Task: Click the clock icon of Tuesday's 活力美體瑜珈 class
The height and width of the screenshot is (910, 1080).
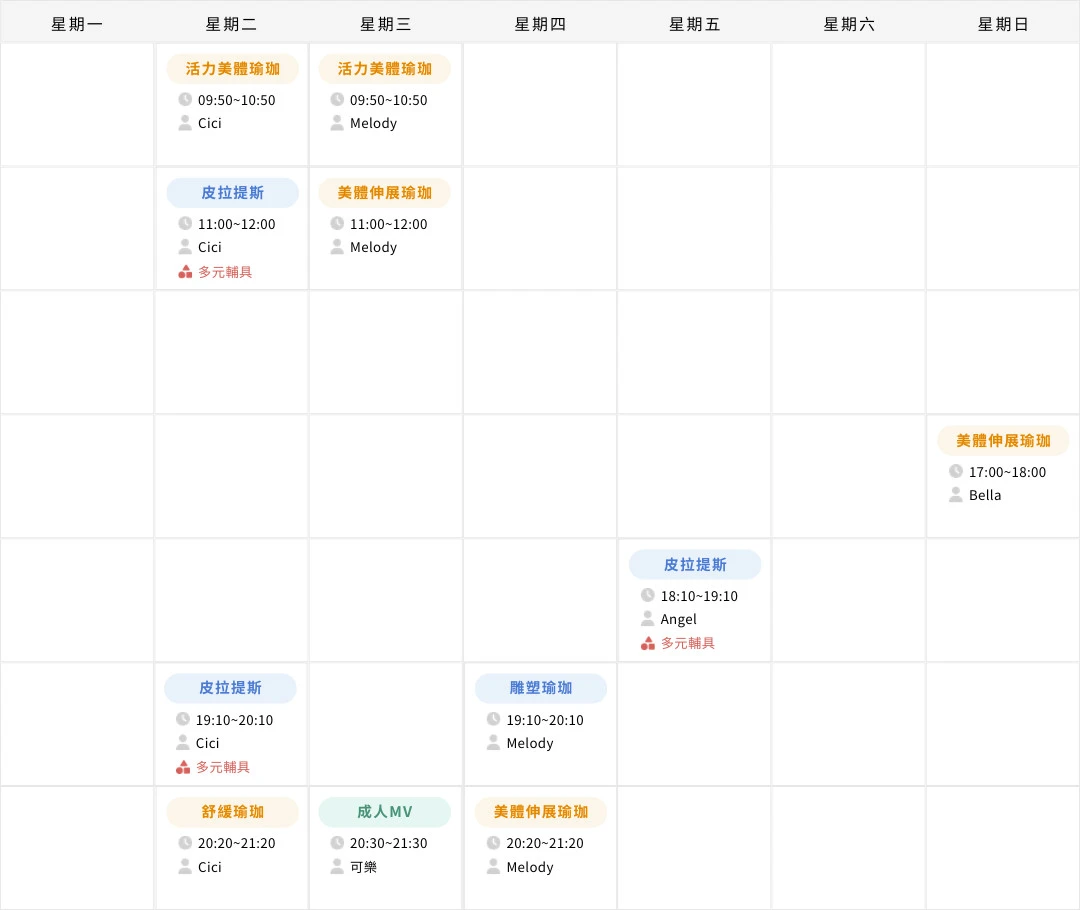Action: 183,99
